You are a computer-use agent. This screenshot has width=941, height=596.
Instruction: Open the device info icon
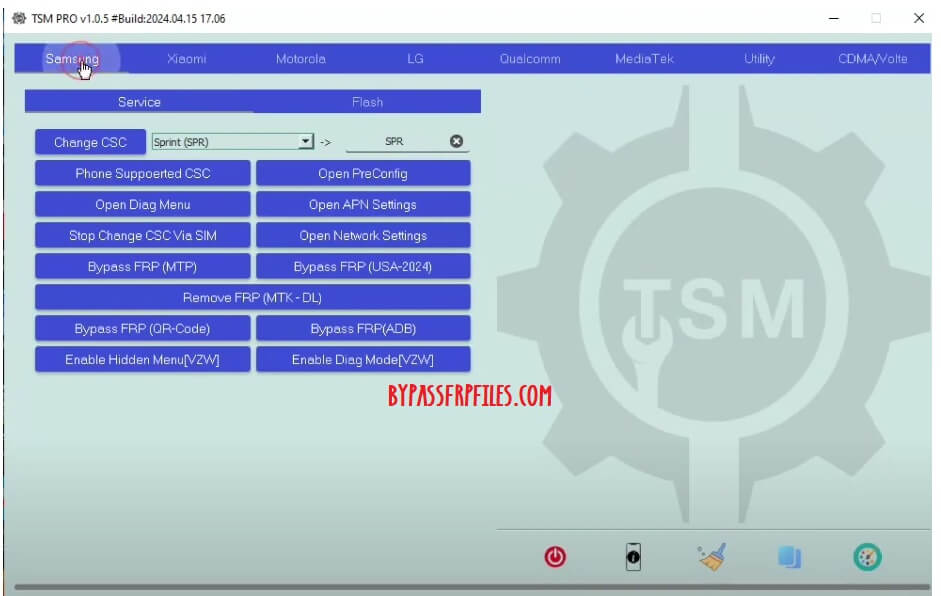click(x=633, y=557)
